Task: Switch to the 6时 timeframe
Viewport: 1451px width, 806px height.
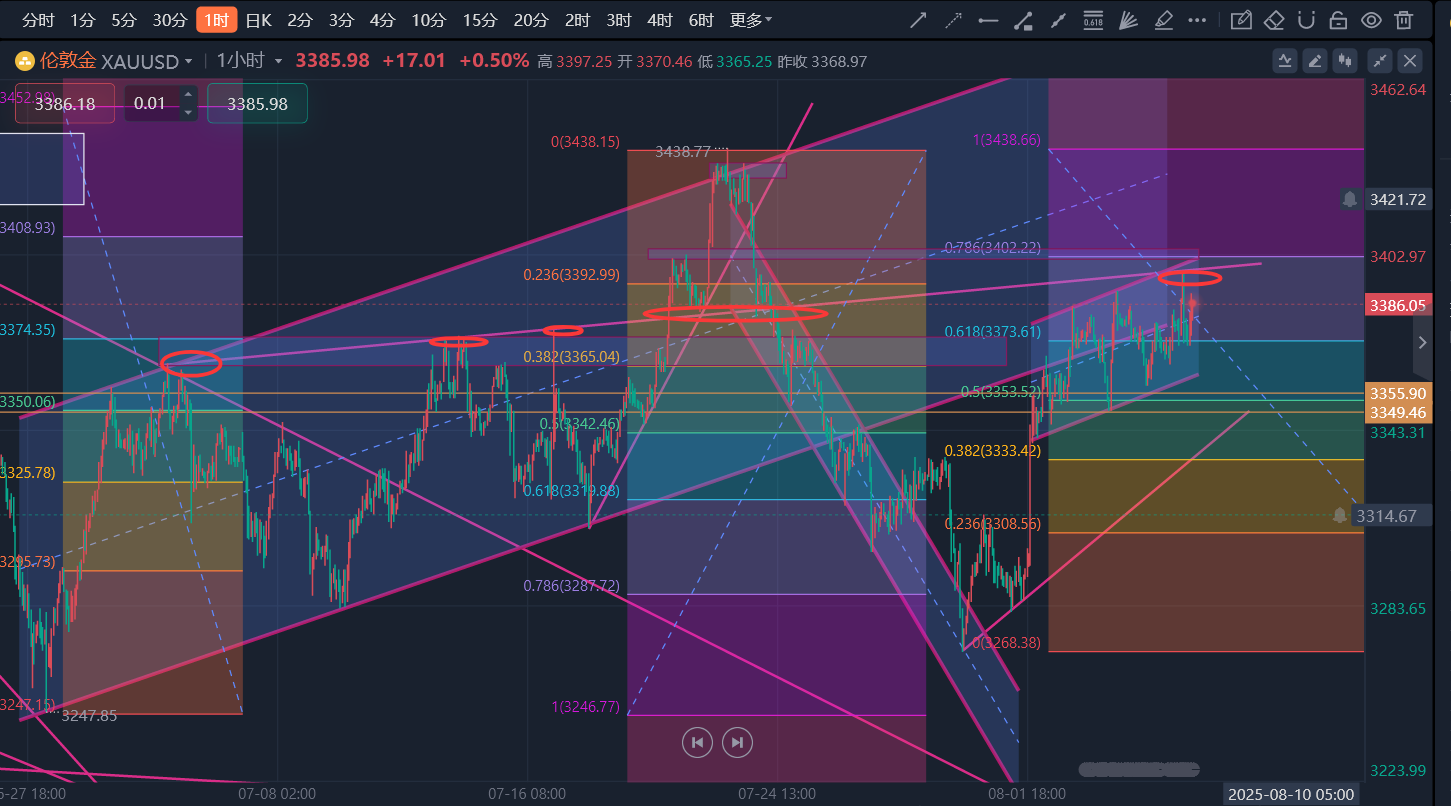Action: click(x=701, y=20)
